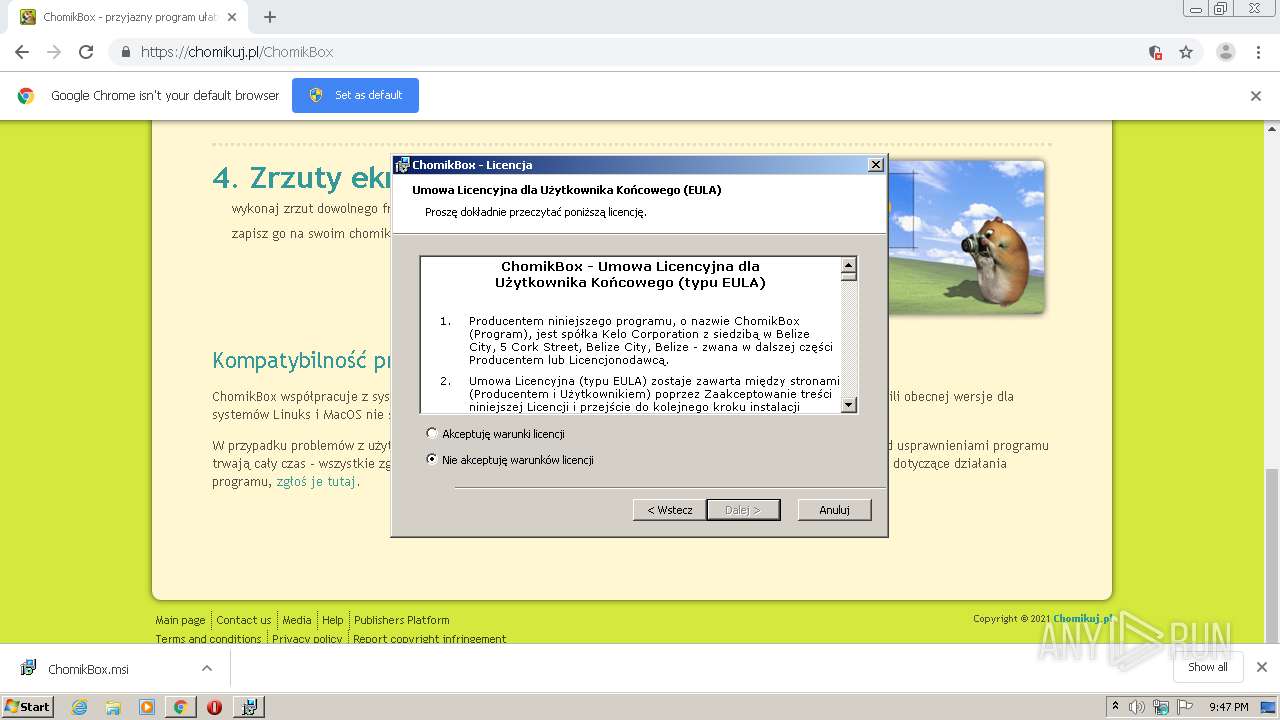
Task: Switch to Chrome taskbar button
Action: coord(180,707)
